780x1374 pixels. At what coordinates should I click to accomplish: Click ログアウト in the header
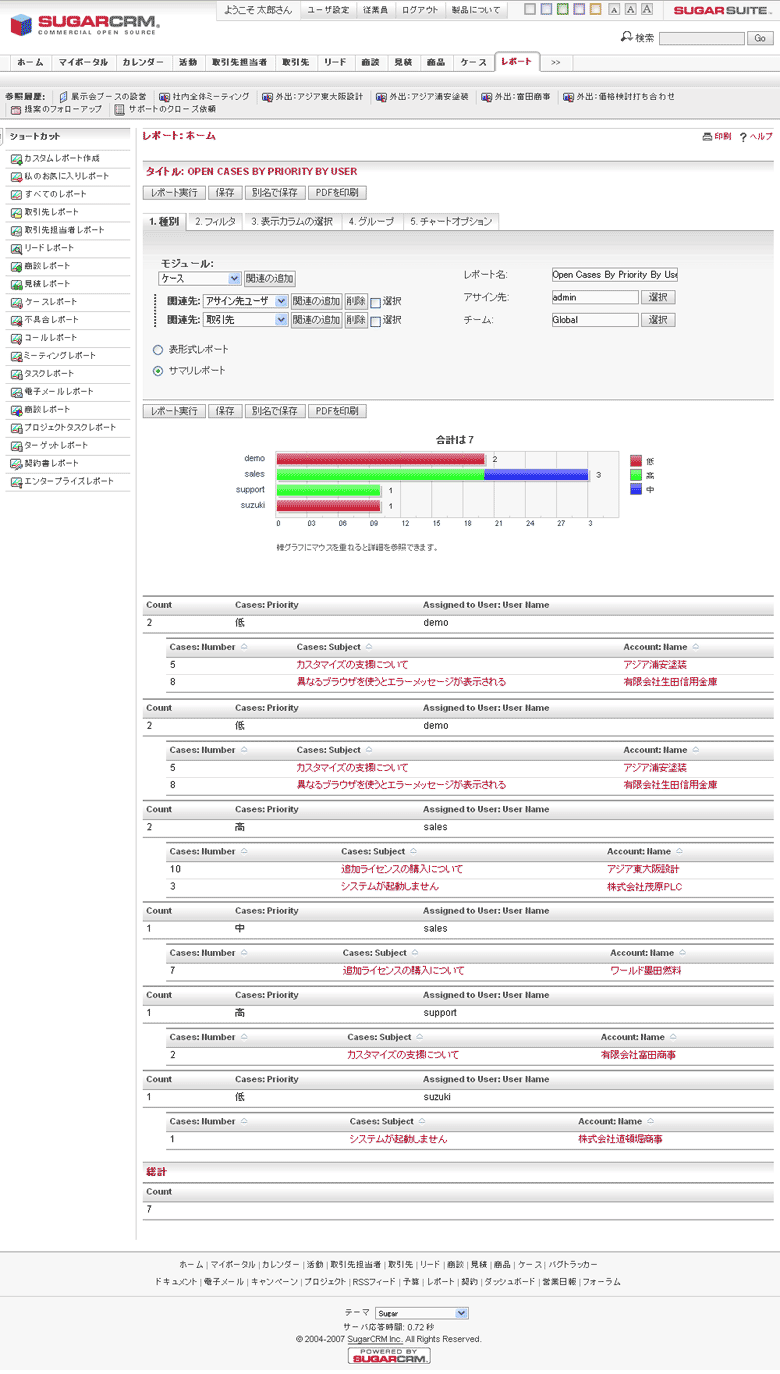point(420,9)
